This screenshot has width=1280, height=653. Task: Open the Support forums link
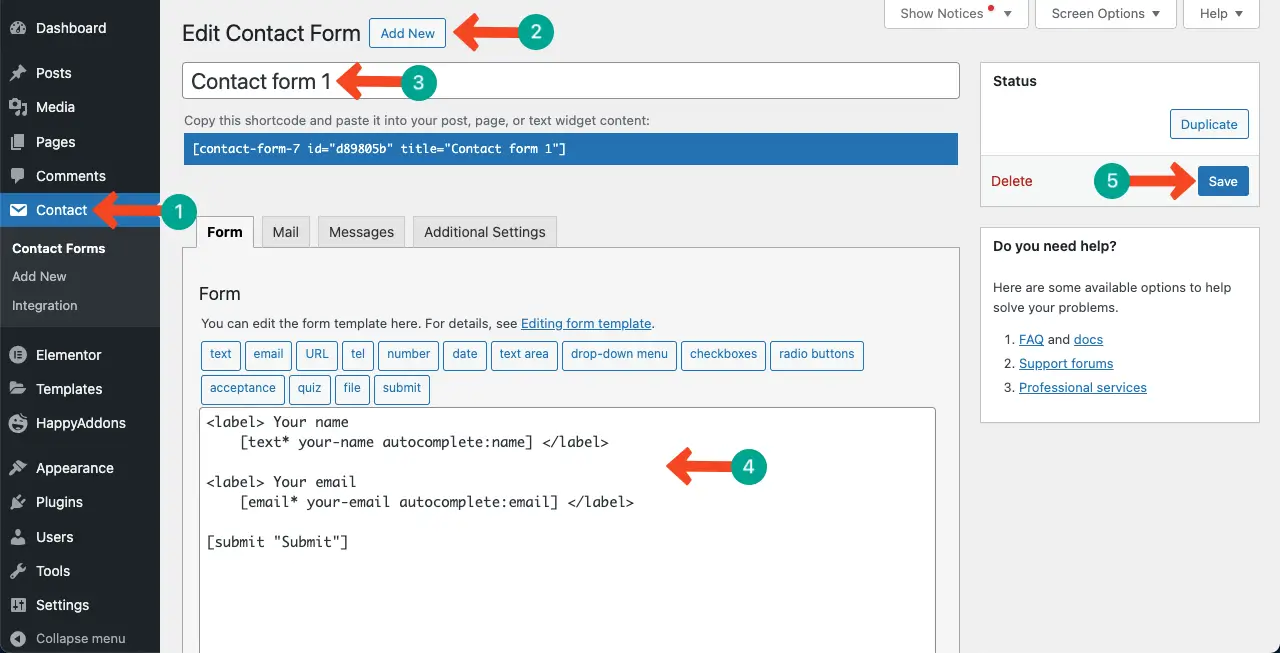(x=1066, y=363)
